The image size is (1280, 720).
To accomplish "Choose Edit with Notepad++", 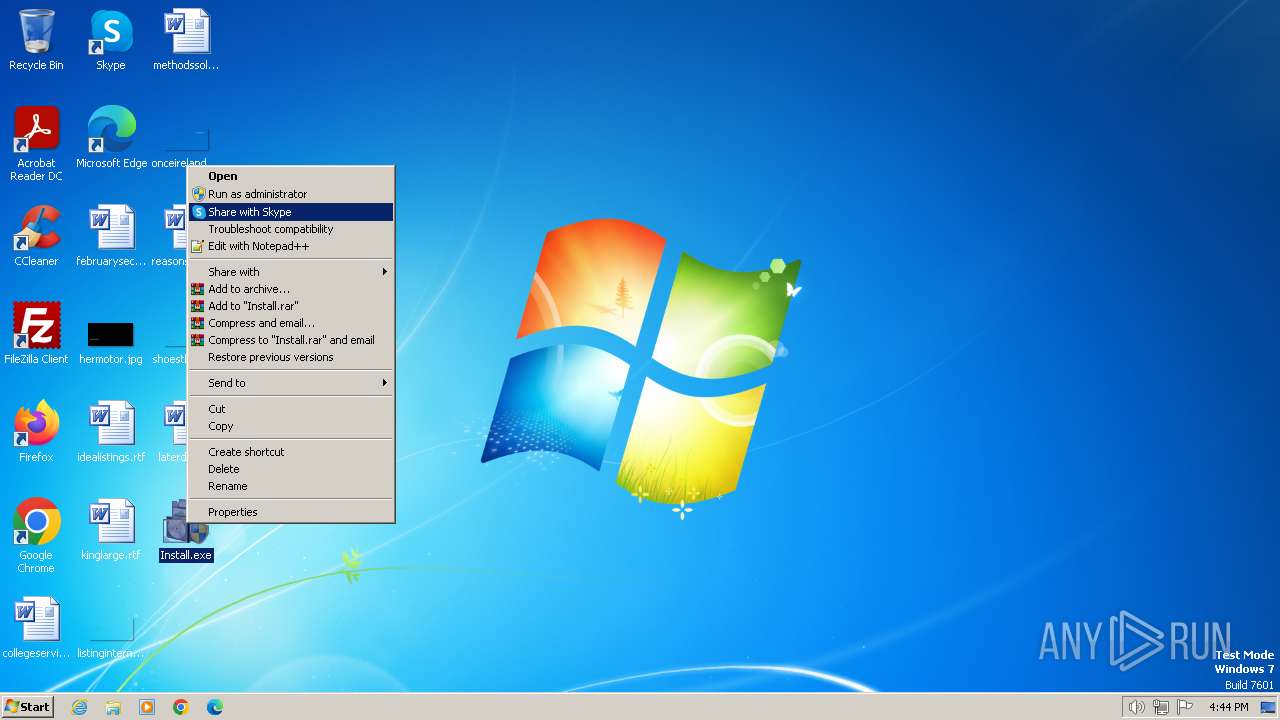I will pos(291,246).
